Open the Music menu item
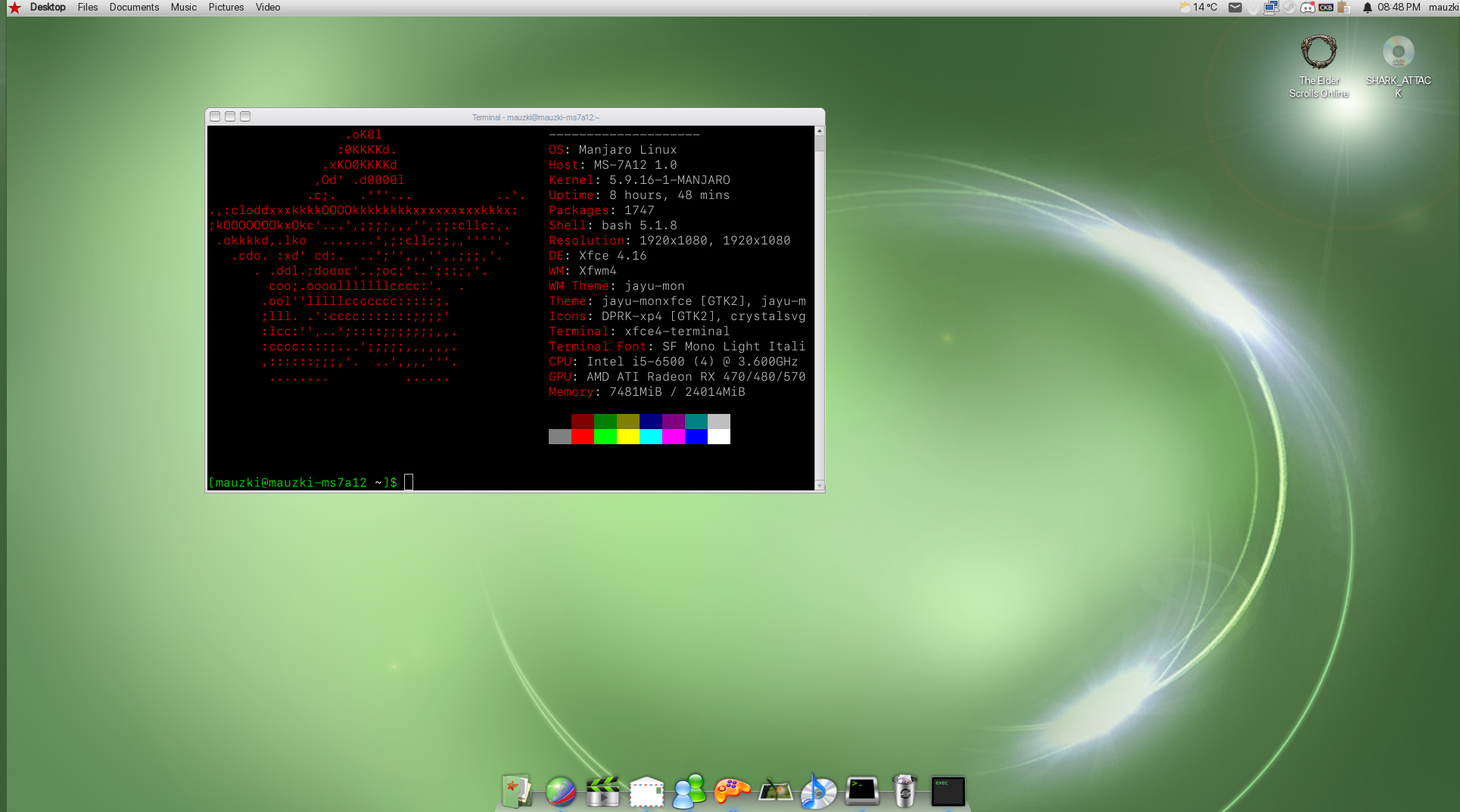Viewport: 1460px width, 812px height. pyautogui.click(x=183, y=8)
